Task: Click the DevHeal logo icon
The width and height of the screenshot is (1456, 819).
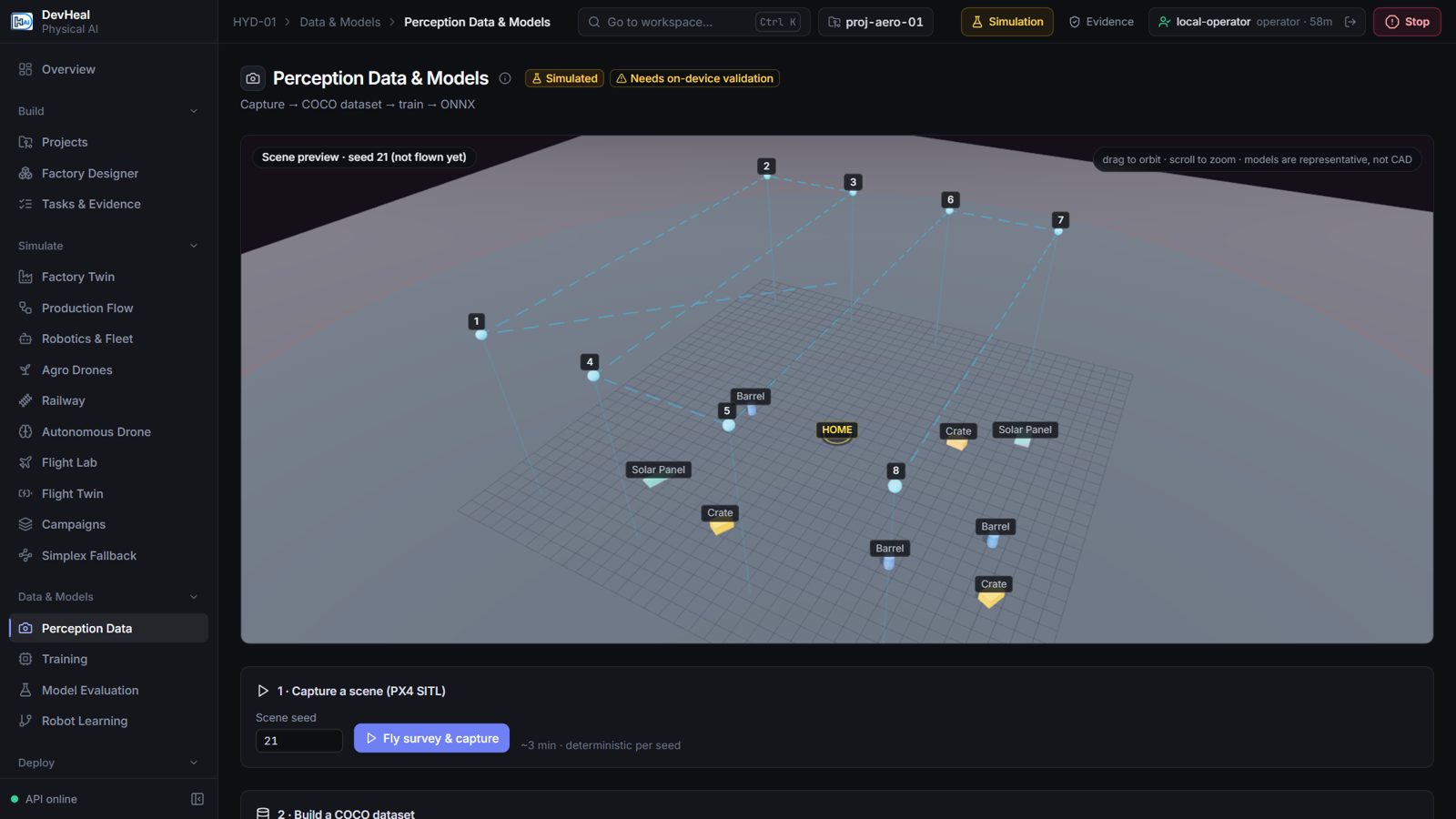Action: click(x=22, y=21)
